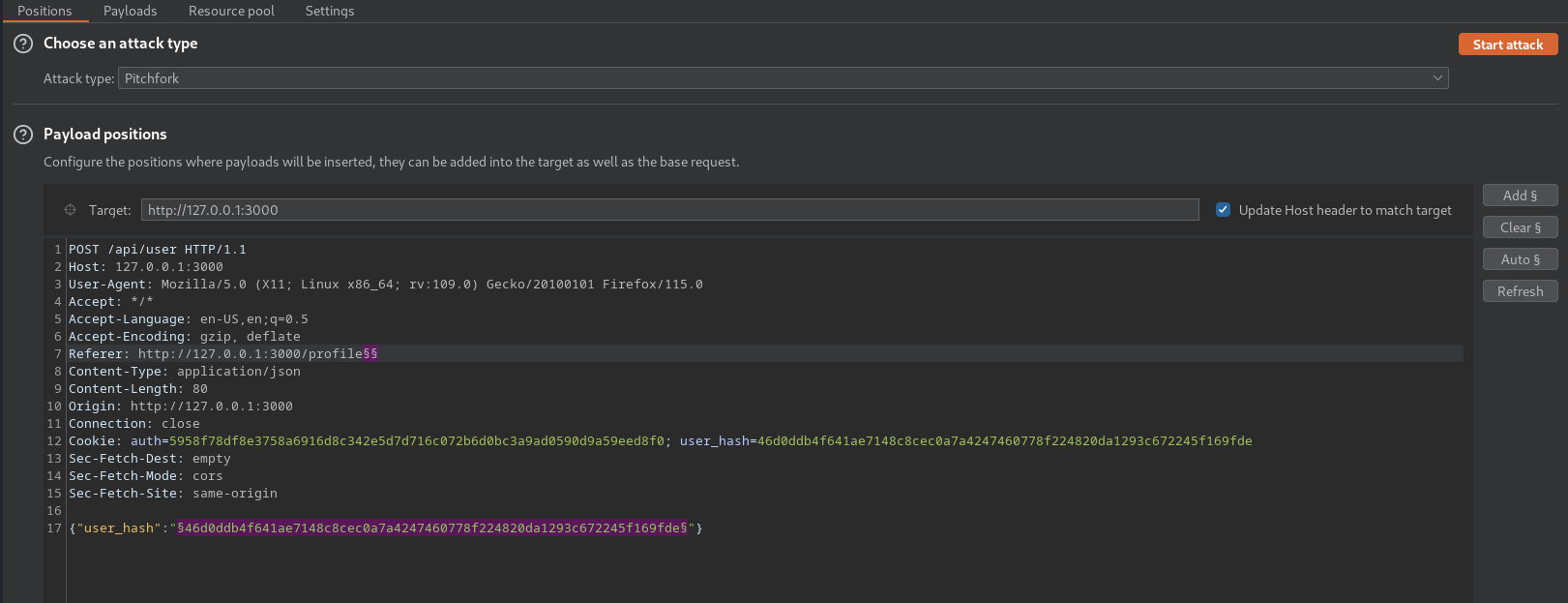Click the Add § button
1568x603 pixels.
pos(1520,196)
